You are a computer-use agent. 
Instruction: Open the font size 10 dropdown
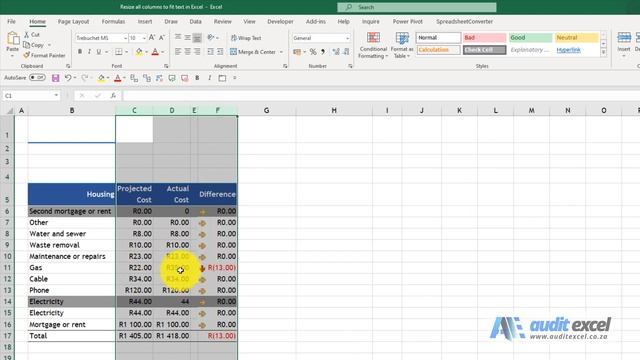click(x=144, y=38)
